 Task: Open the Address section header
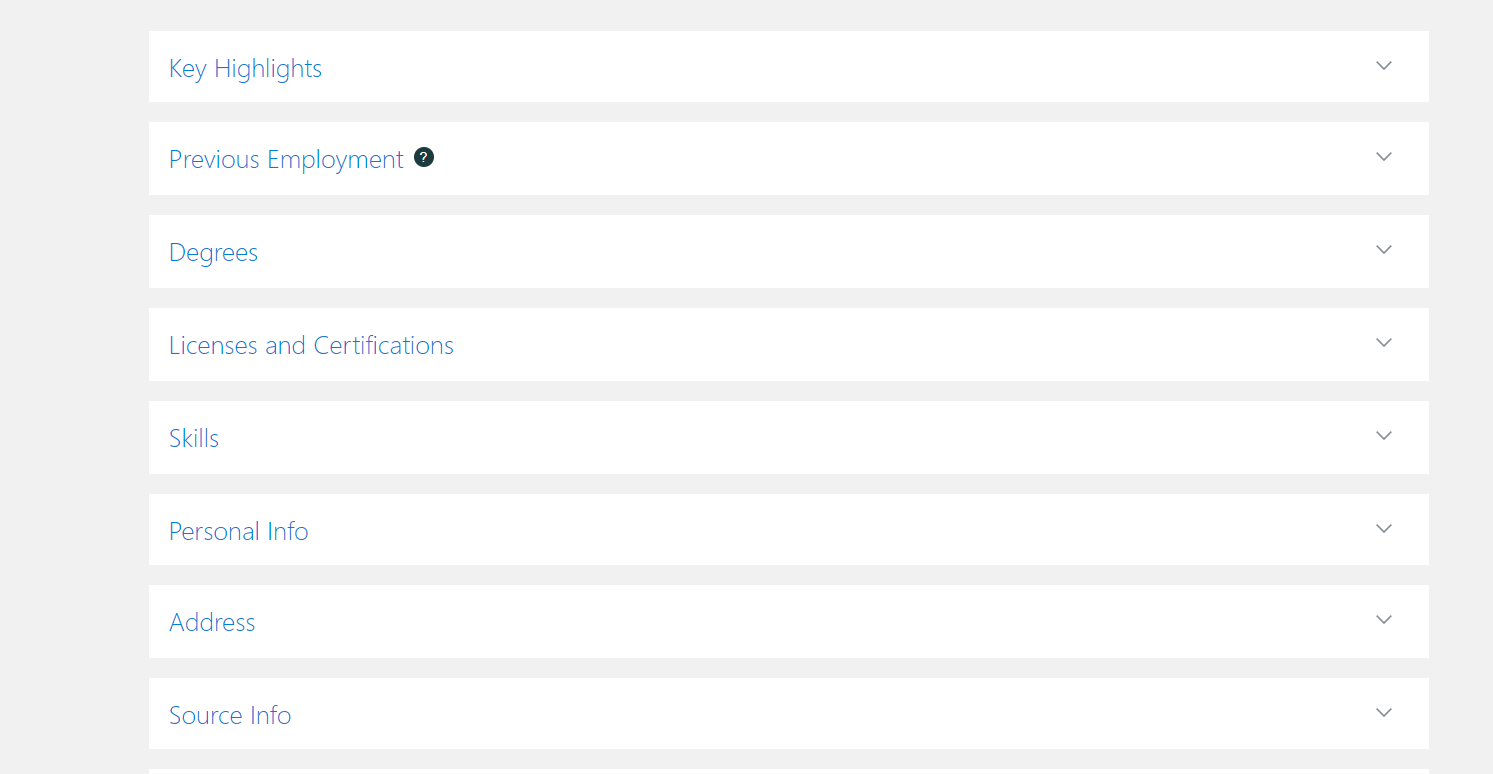(212, 622)
